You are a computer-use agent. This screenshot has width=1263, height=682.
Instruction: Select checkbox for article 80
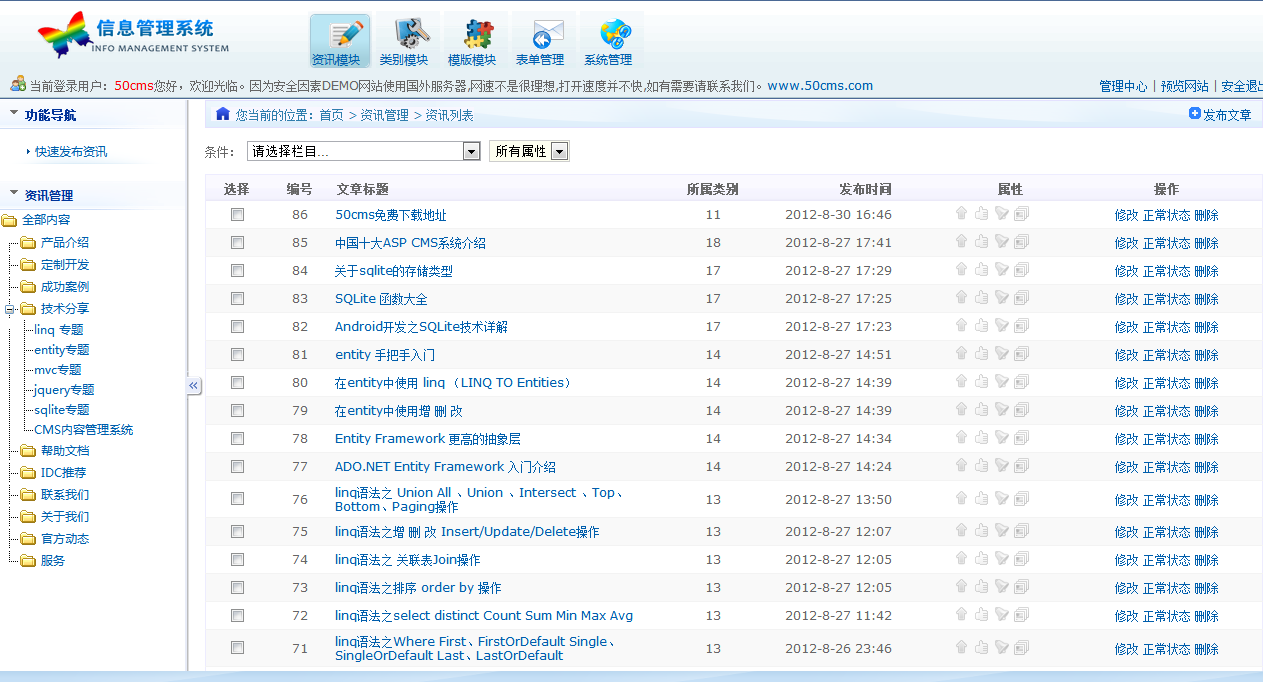tap(237, 383)
